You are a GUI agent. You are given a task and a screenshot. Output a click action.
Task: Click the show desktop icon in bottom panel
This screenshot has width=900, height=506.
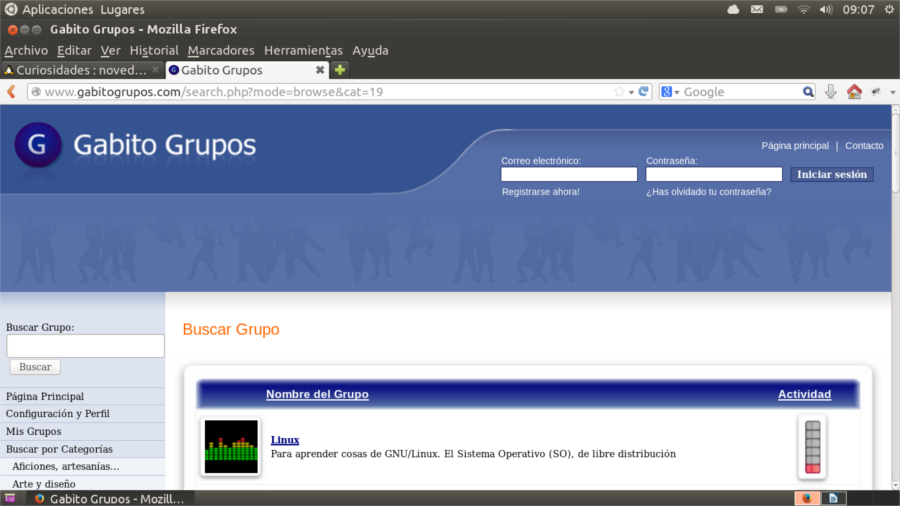tap(10, 499)
